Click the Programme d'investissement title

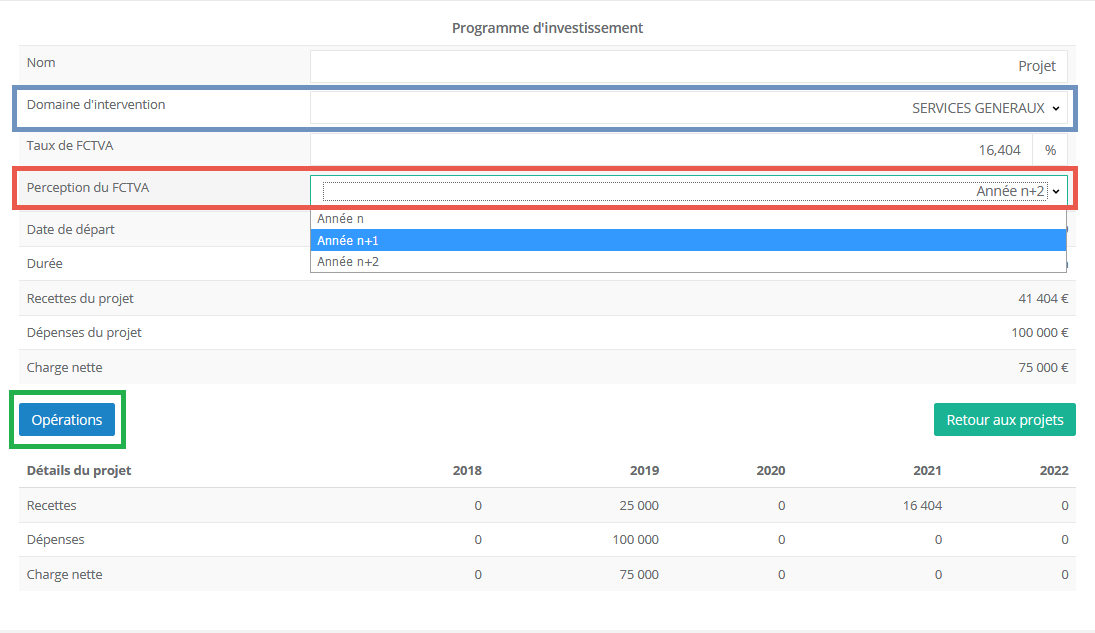click(547, 28)
